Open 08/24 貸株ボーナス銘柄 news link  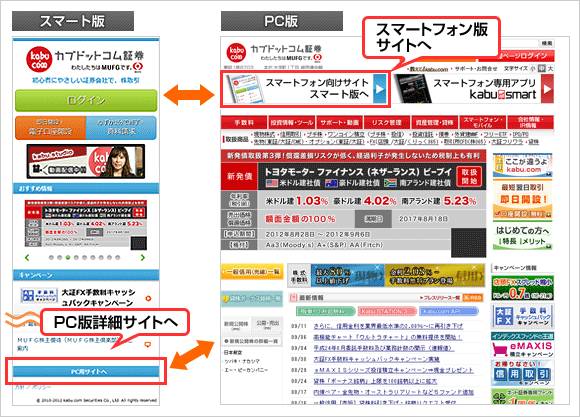coord(375,381)
